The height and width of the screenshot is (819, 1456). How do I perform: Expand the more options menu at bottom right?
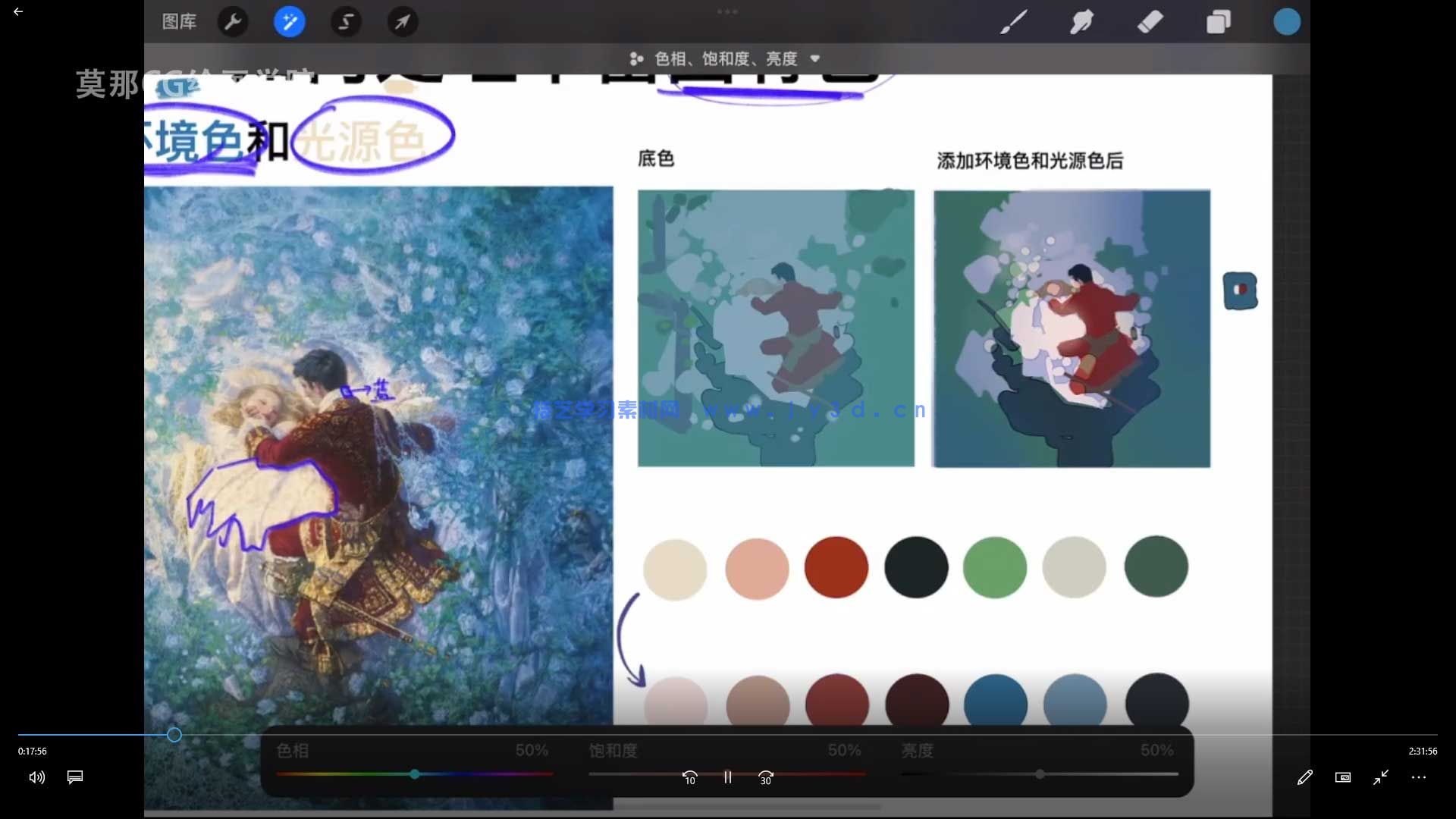coord(1419,777)
